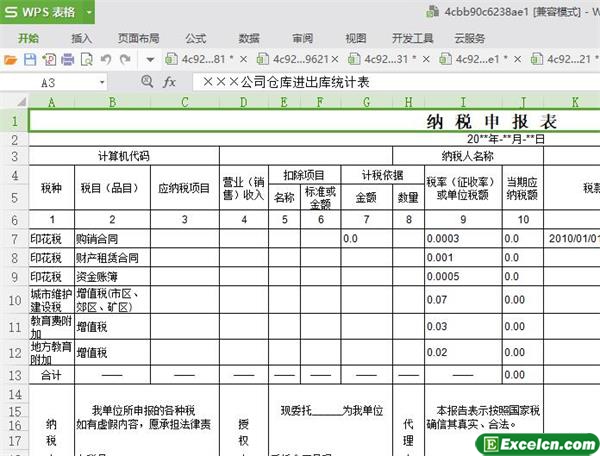600x456 pixels.
Task: Select column B header
Action: pos(112,102)
